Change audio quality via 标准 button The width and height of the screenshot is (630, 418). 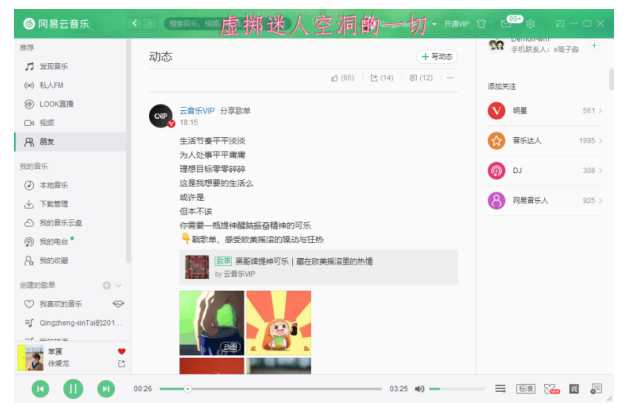pos(526,389)
